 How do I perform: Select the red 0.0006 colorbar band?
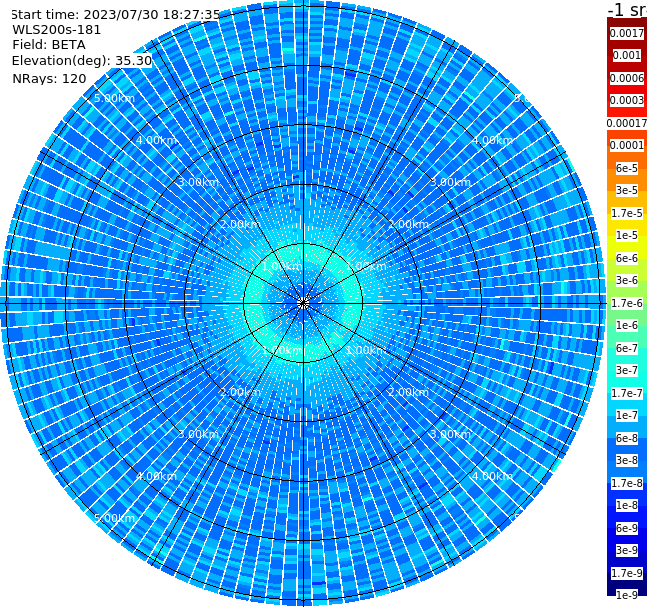click(627, 78)
